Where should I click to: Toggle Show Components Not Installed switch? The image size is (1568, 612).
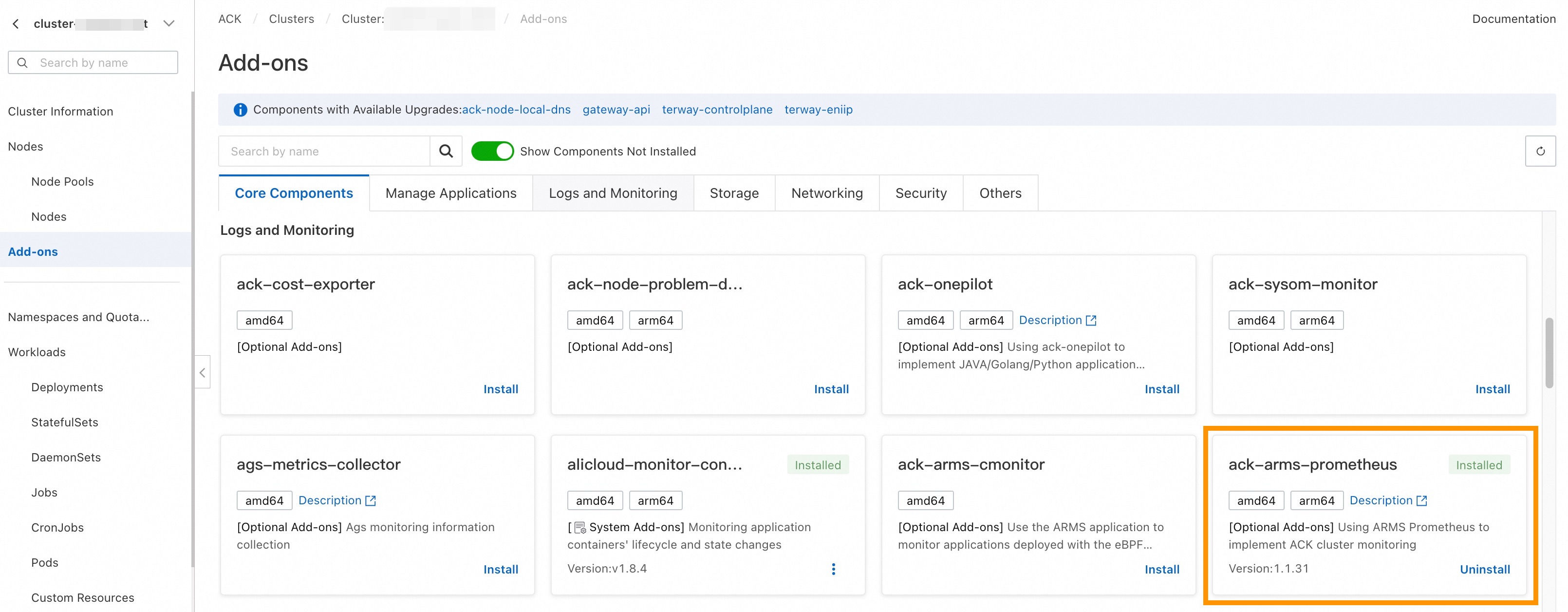(492, 151)
